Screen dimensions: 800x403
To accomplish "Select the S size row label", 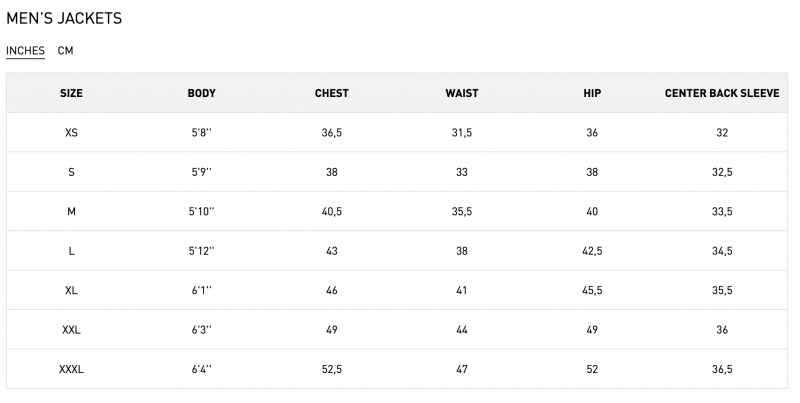I will coord(71,172).
